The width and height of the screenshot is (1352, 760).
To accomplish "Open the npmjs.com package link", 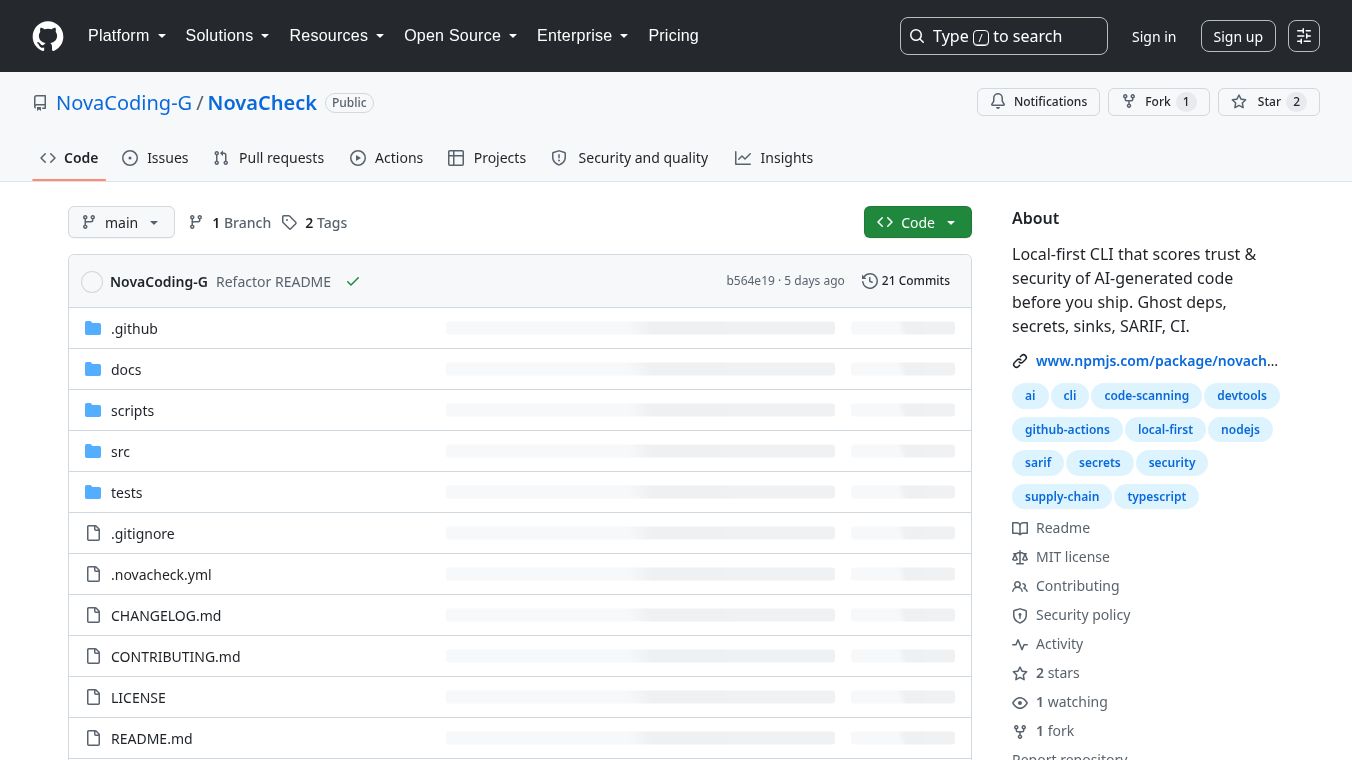I will click(1157, 361).
